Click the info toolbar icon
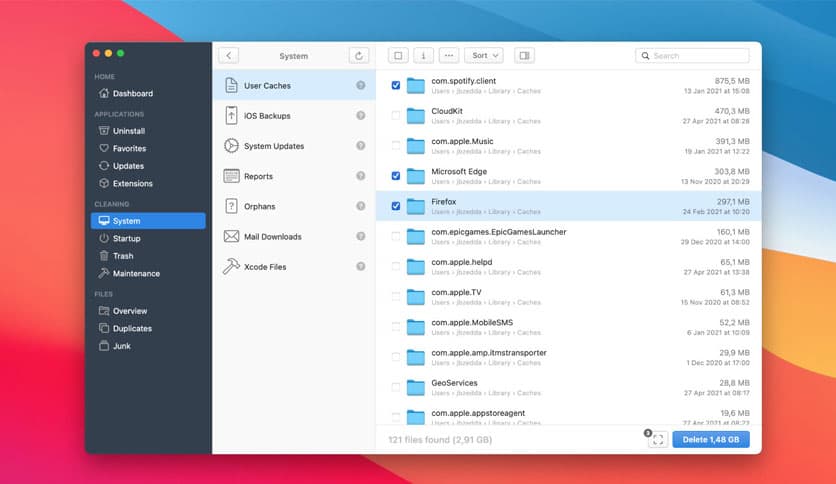 (x=423, y=55)
